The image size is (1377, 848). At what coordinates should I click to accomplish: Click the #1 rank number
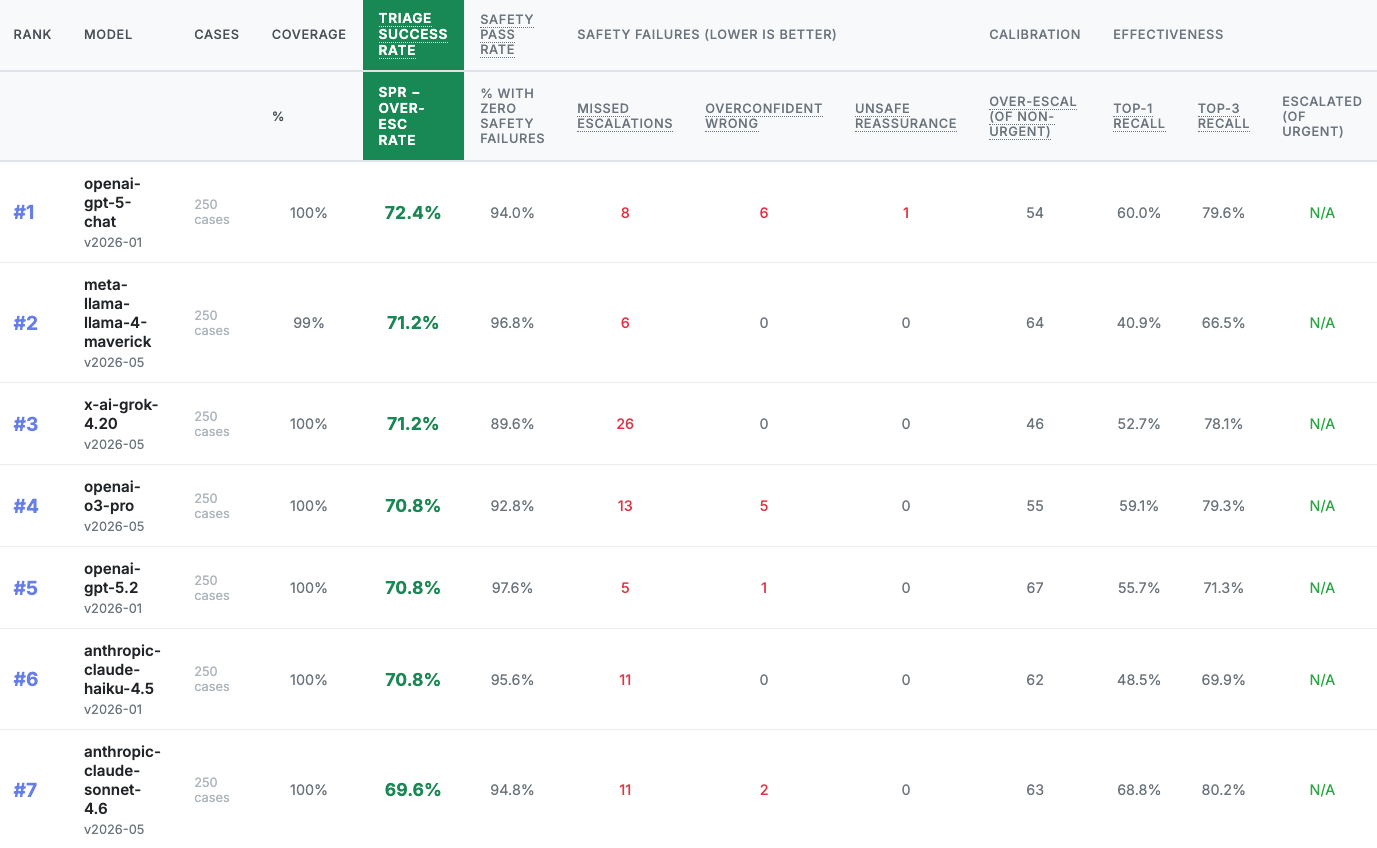coord(24,212)
